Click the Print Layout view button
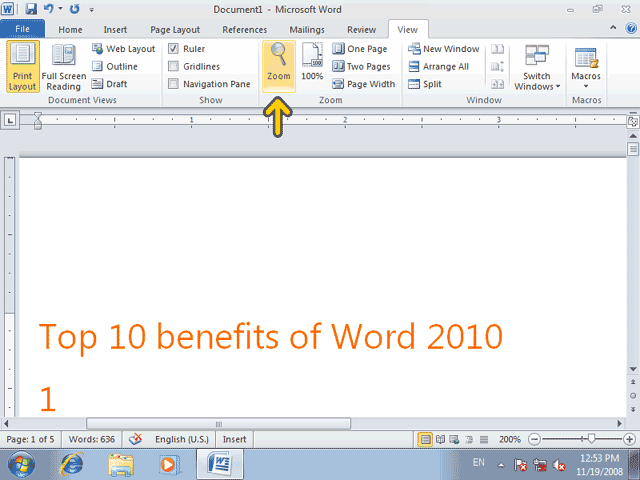The height and width of the screenshot is (480, 640). 23,67
